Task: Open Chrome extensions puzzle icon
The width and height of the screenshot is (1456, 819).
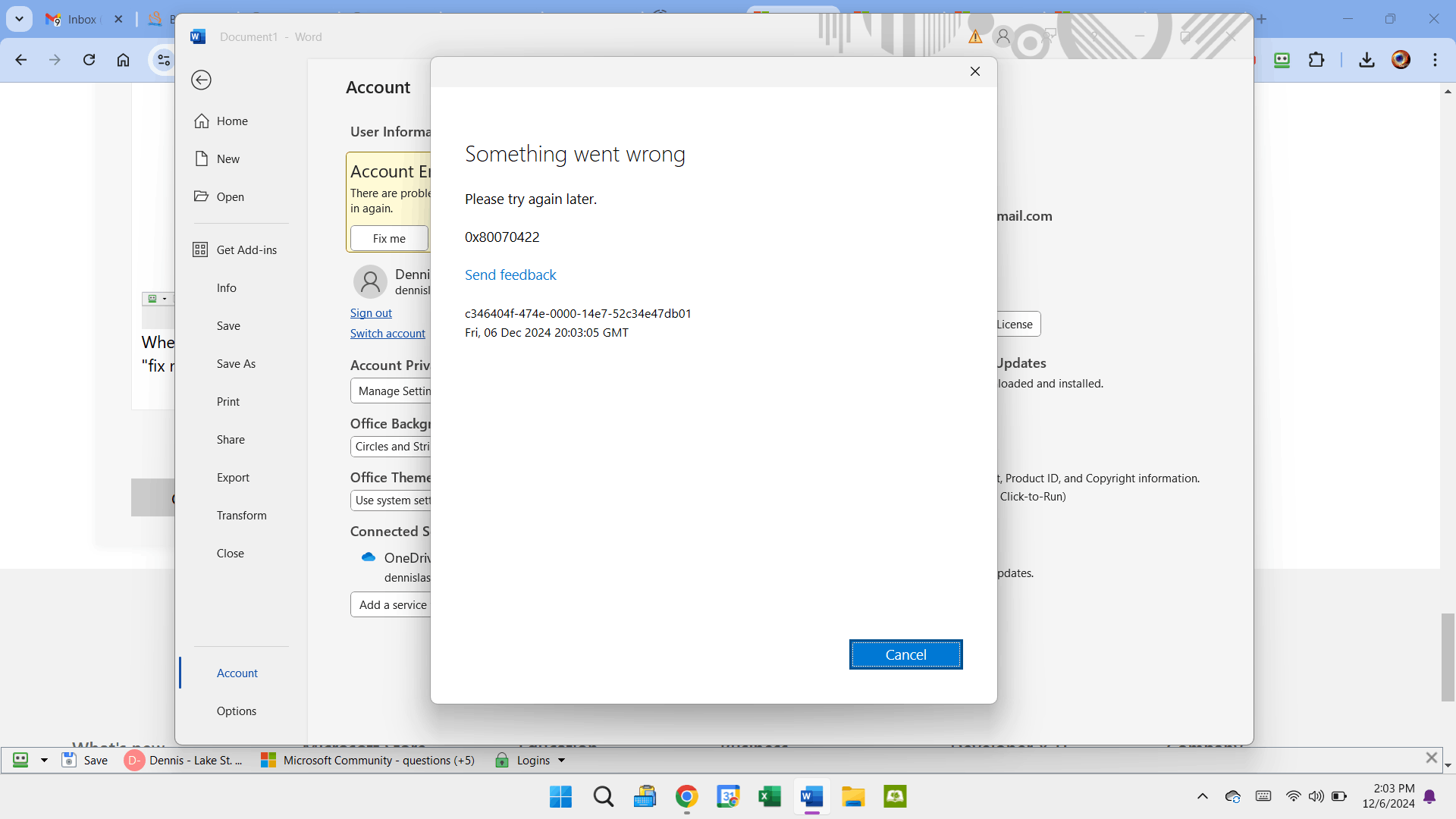Action: pos(1316,60)
